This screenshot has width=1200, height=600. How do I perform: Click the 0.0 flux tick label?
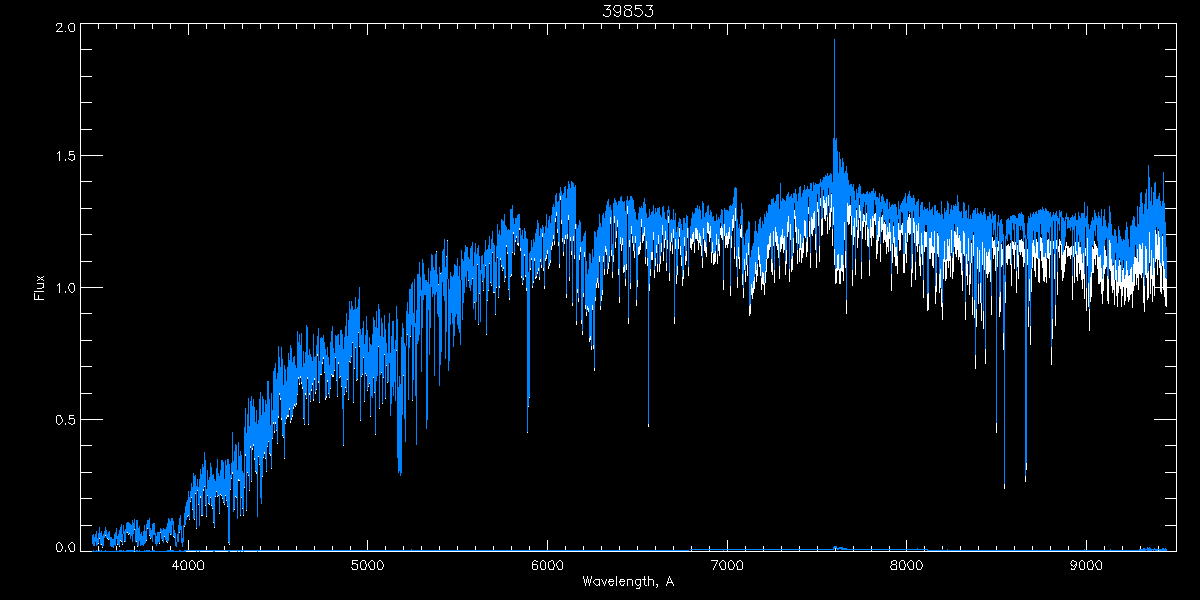click(66, 547)
